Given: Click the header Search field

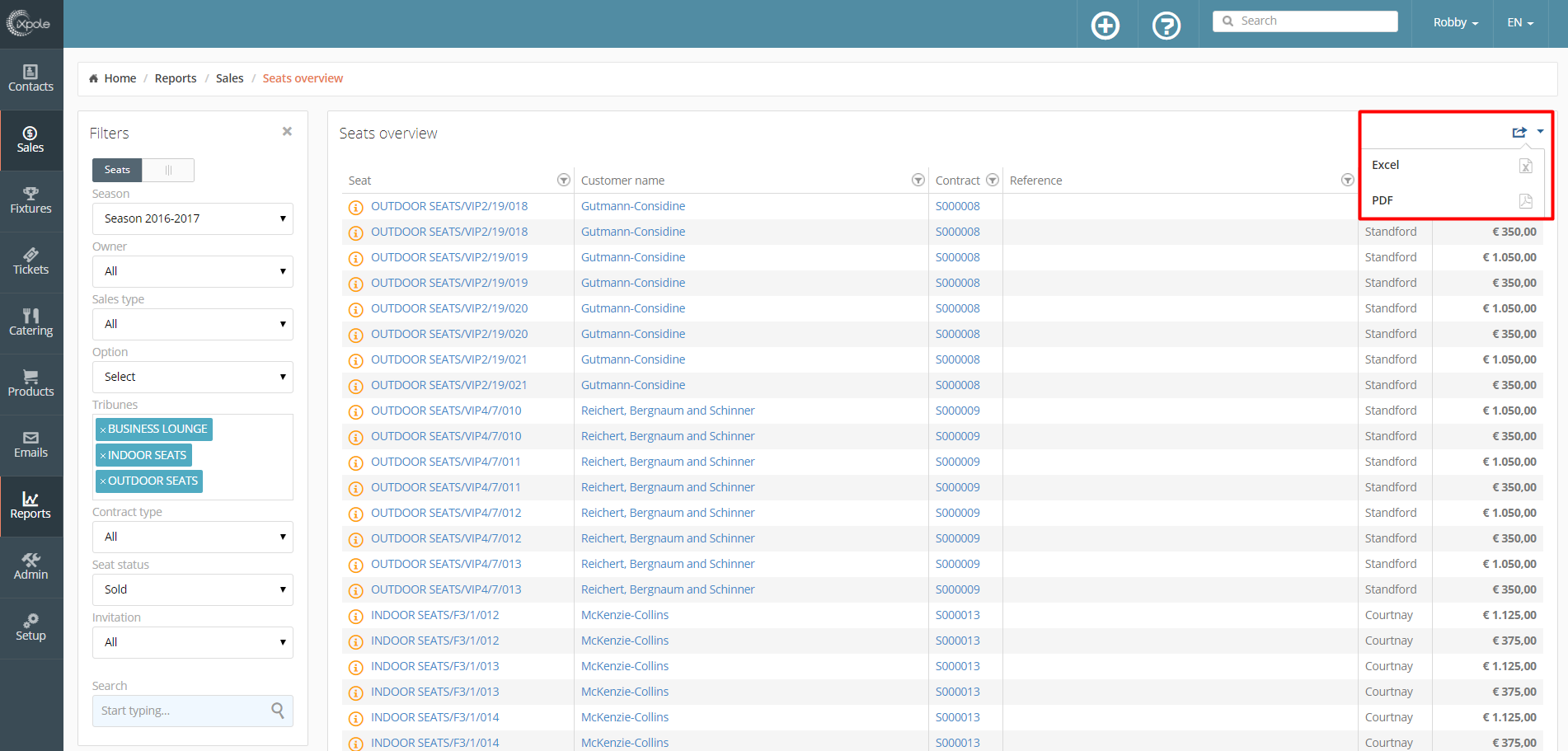Looking at the screenshot, I should 1305,21.
